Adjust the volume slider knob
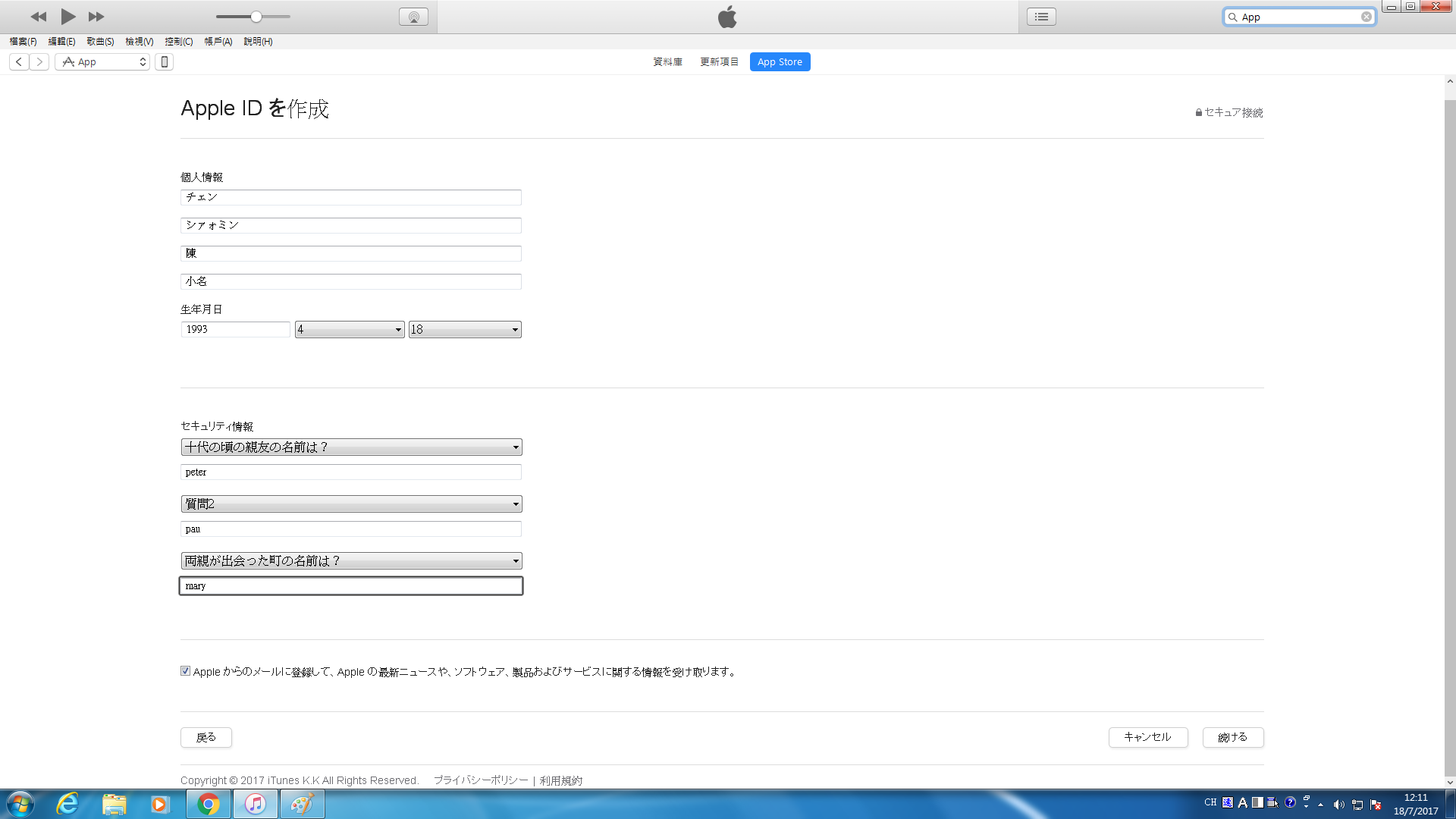1456x819 pixels. (x=256, y=17)
